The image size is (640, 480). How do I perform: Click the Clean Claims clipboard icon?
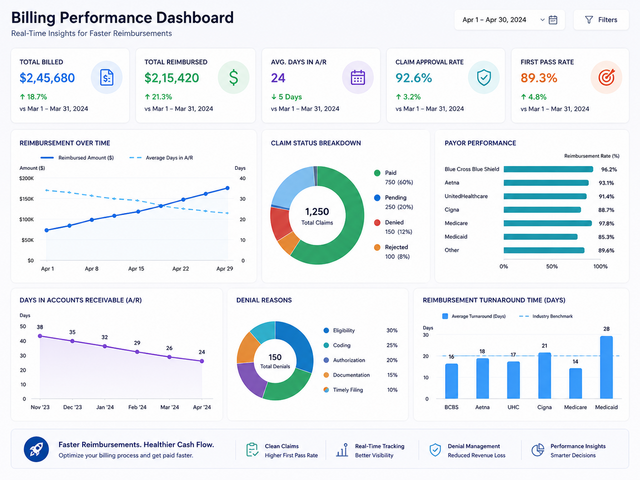tap(252, 450)
